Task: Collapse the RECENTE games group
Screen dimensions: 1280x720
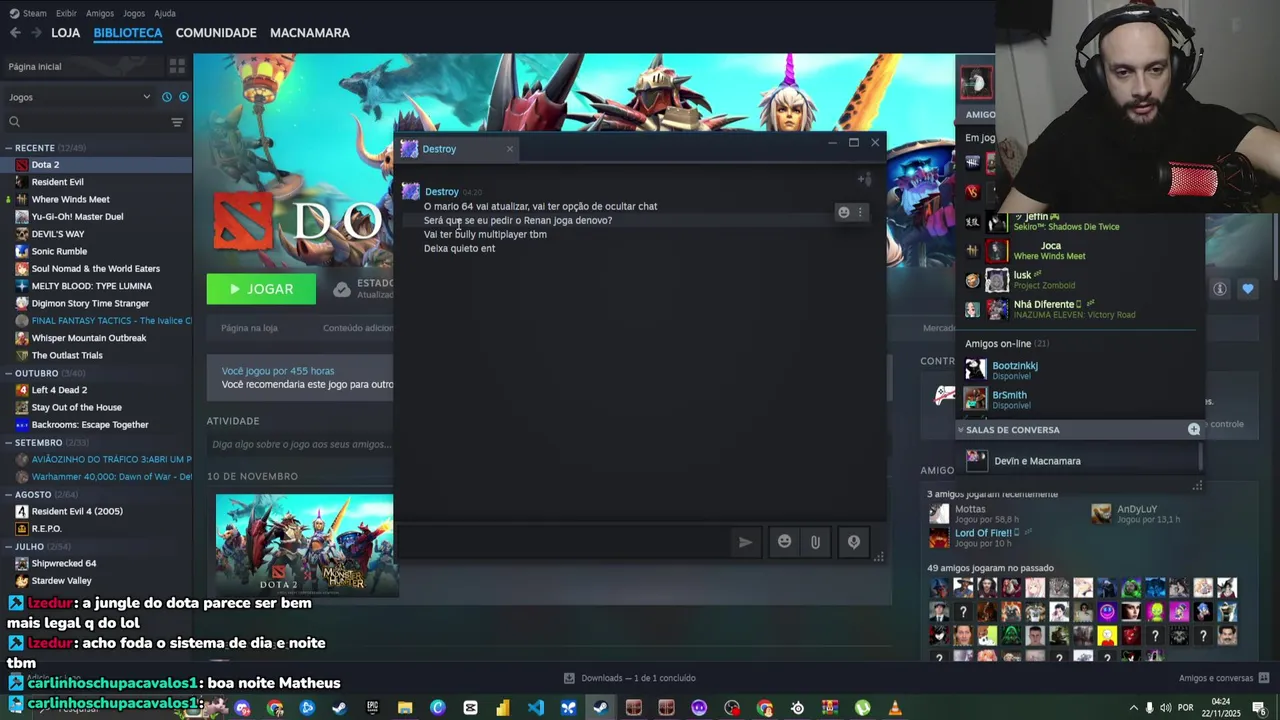Action: (9, 148)
